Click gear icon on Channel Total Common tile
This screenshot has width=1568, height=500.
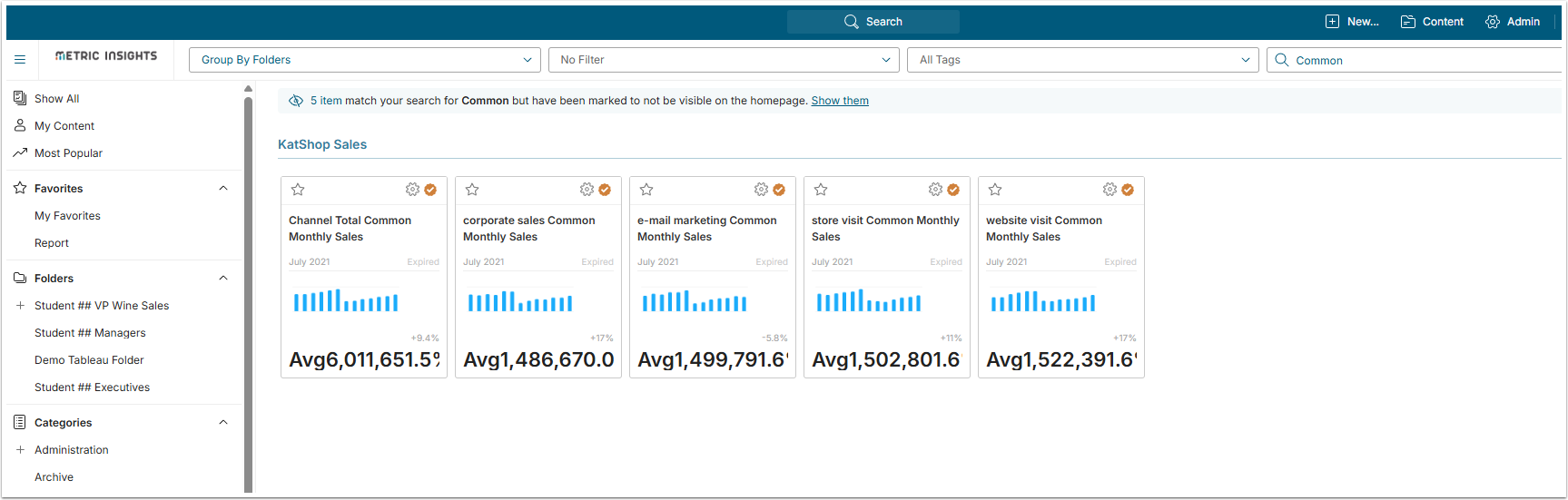click(412, 190)
